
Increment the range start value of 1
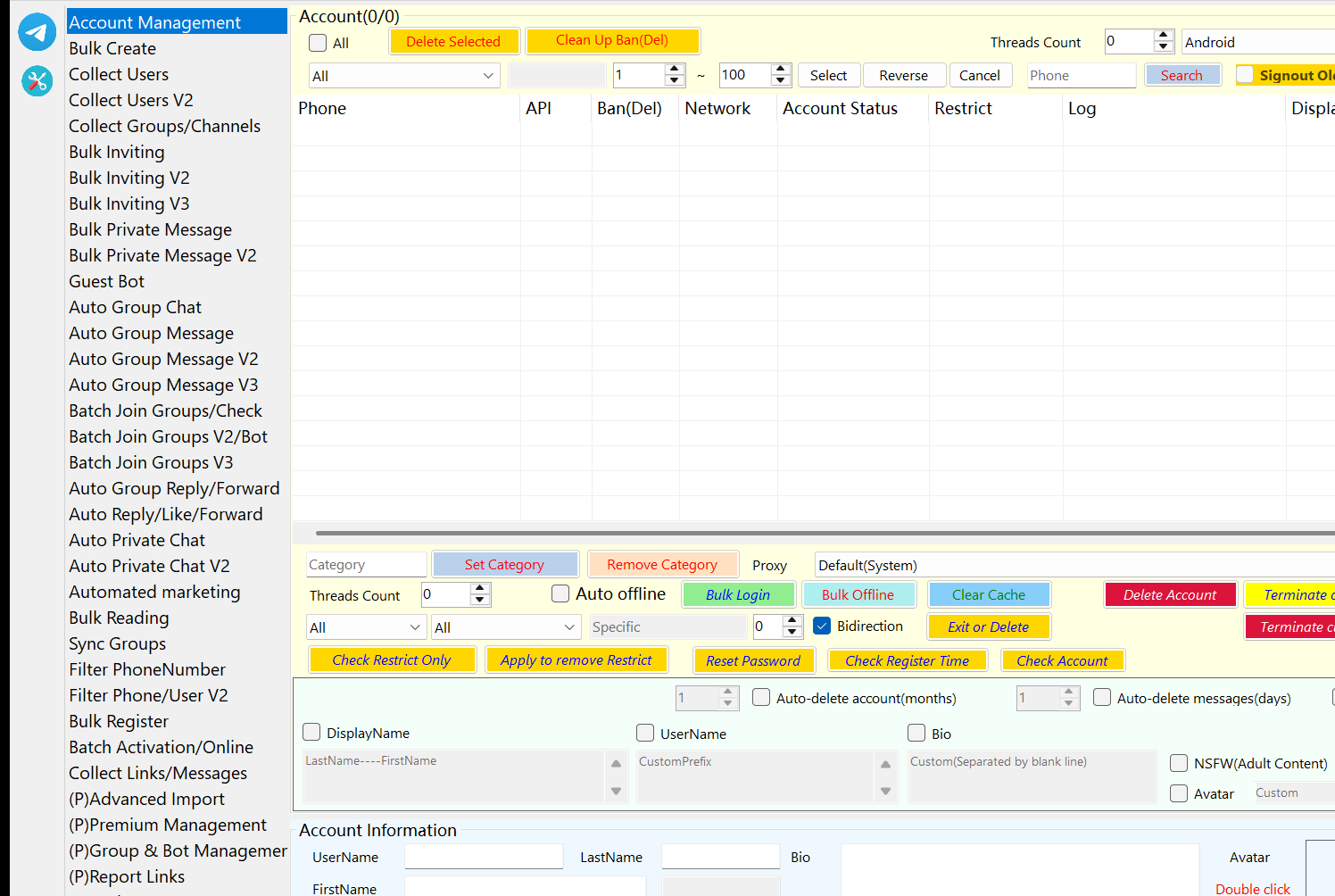[x=675, y=70]
